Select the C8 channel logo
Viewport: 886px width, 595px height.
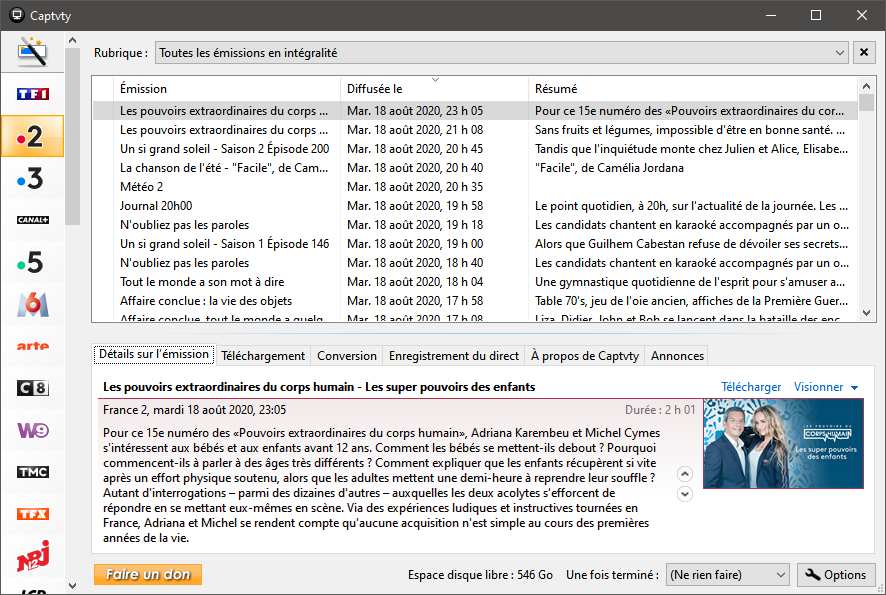point(32,388)
